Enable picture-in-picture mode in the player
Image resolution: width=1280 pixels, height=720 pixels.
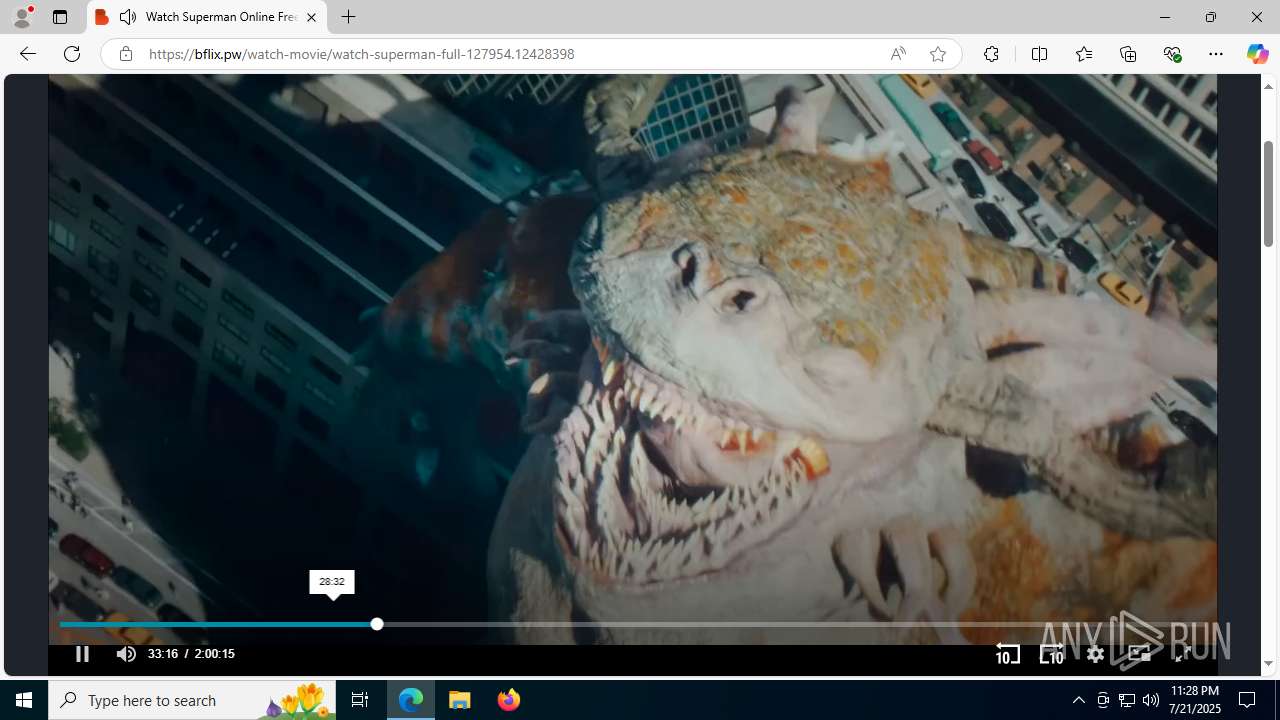[1139, 654]
